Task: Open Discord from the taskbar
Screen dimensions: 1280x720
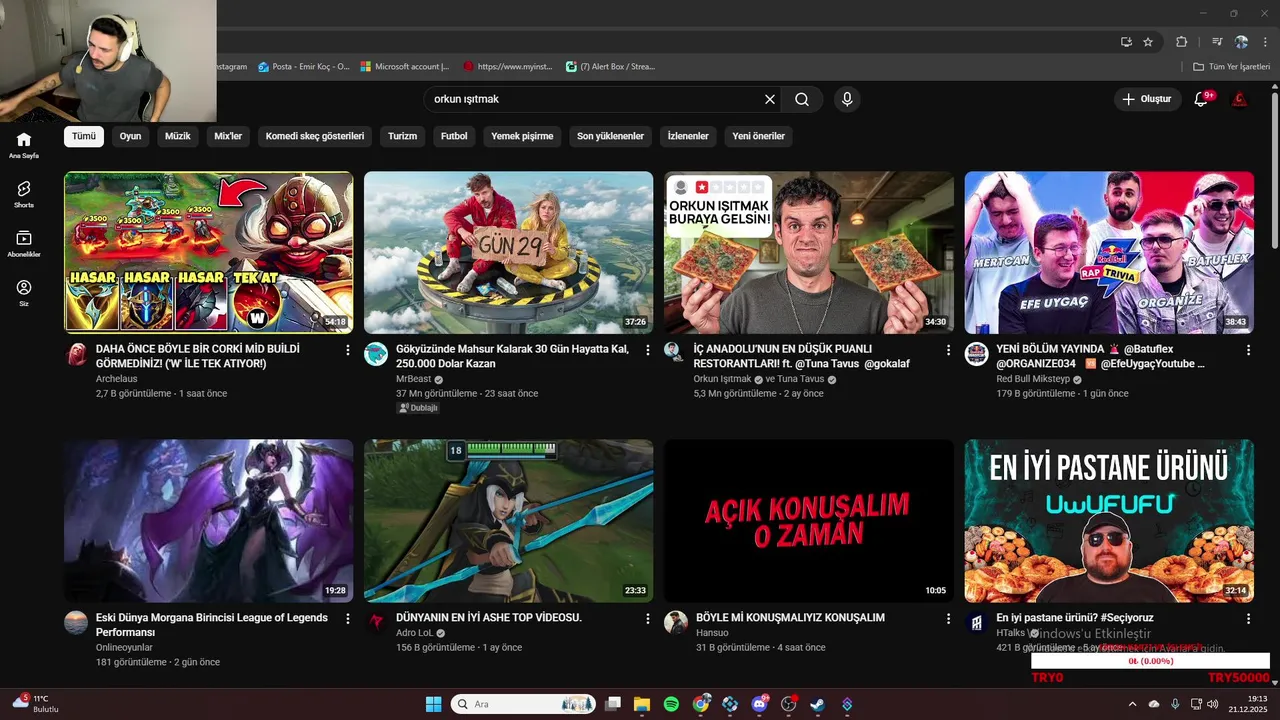Action: tap(759, 704)
